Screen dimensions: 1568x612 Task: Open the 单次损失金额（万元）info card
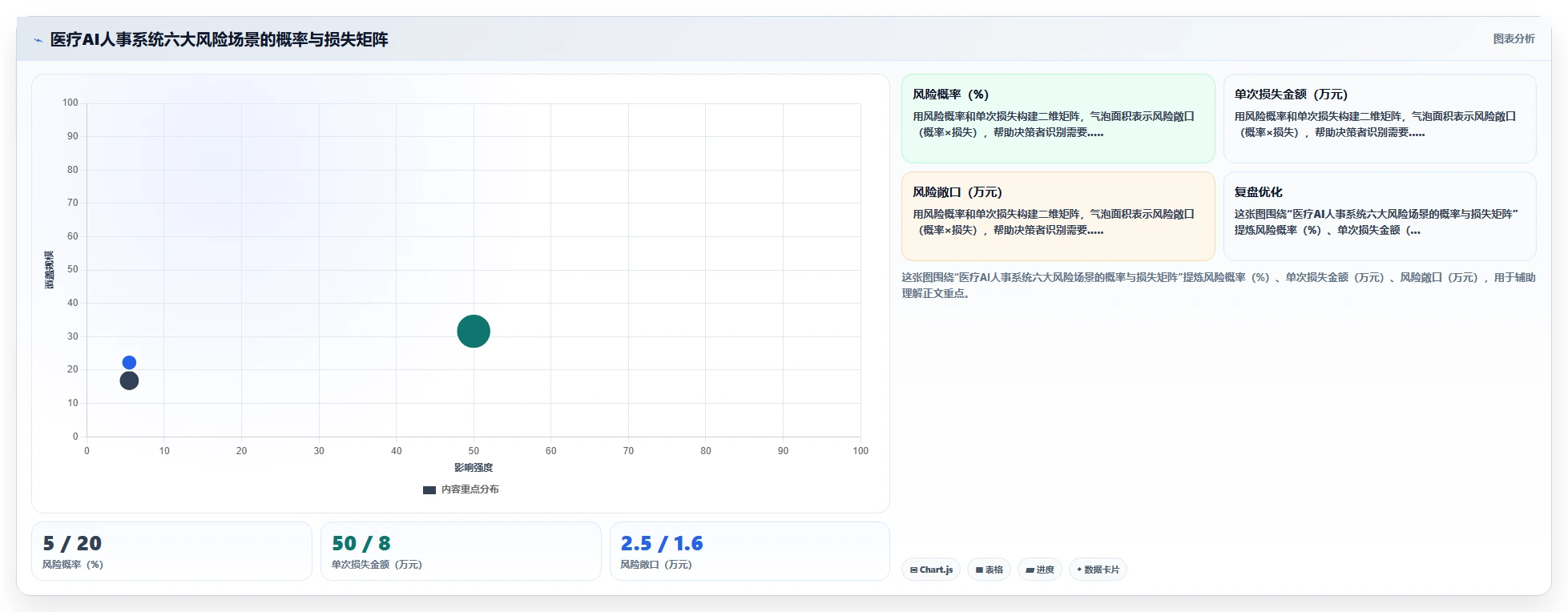(1380, 119)
